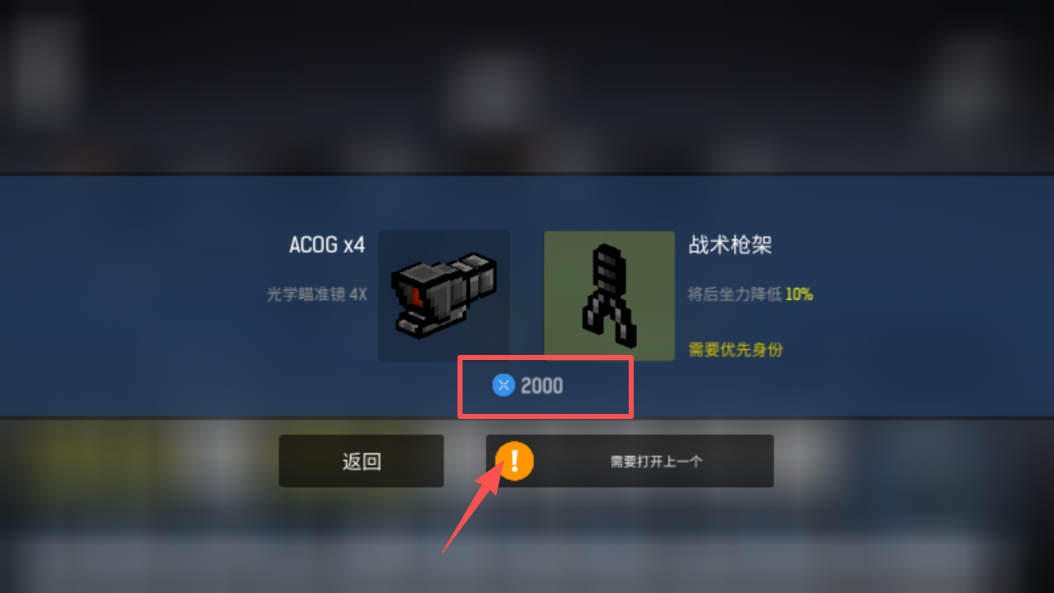
Task: Click the 2000 price value
Action: point(542,386)
